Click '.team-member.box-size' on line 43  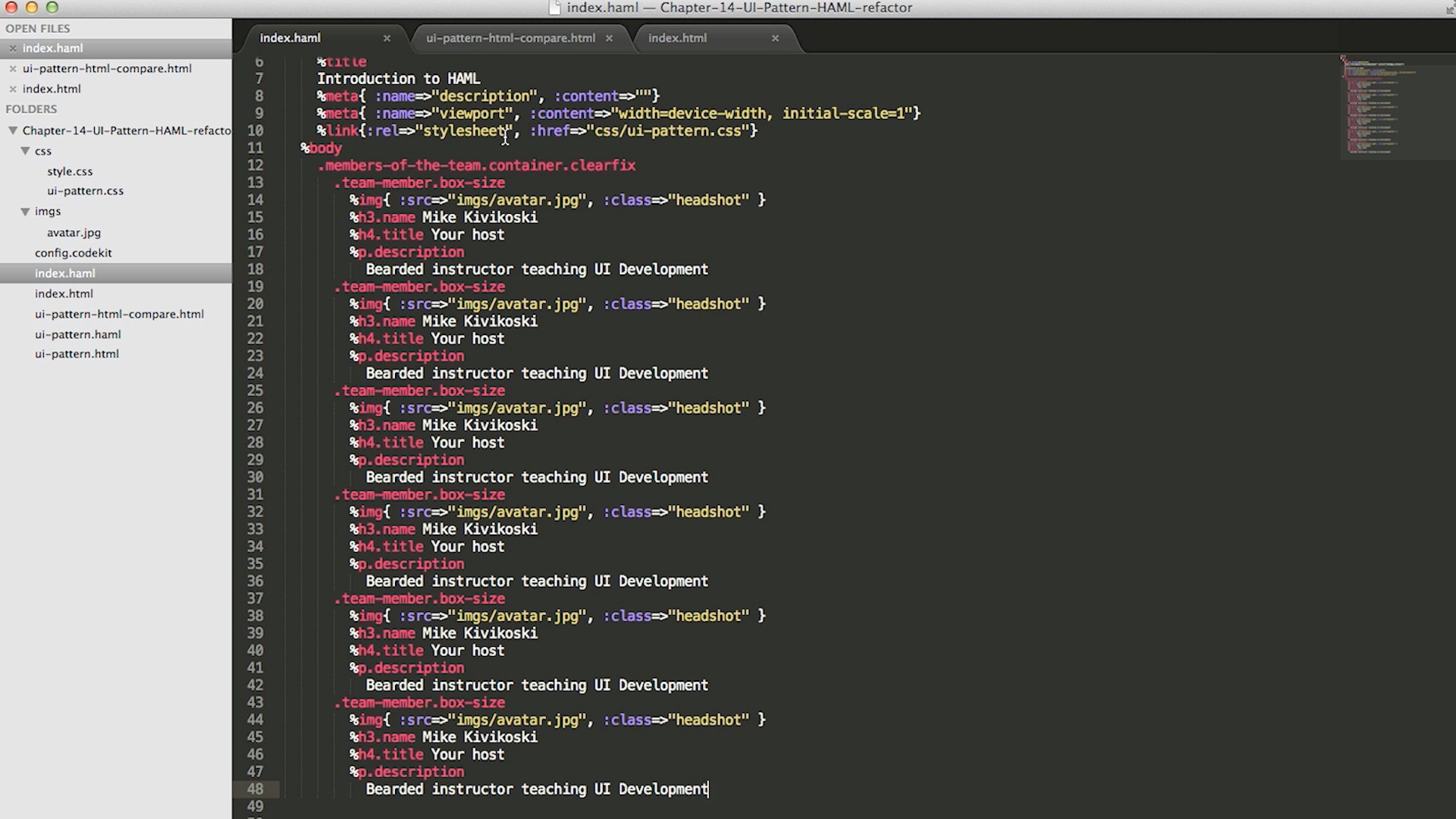(419, 703)
